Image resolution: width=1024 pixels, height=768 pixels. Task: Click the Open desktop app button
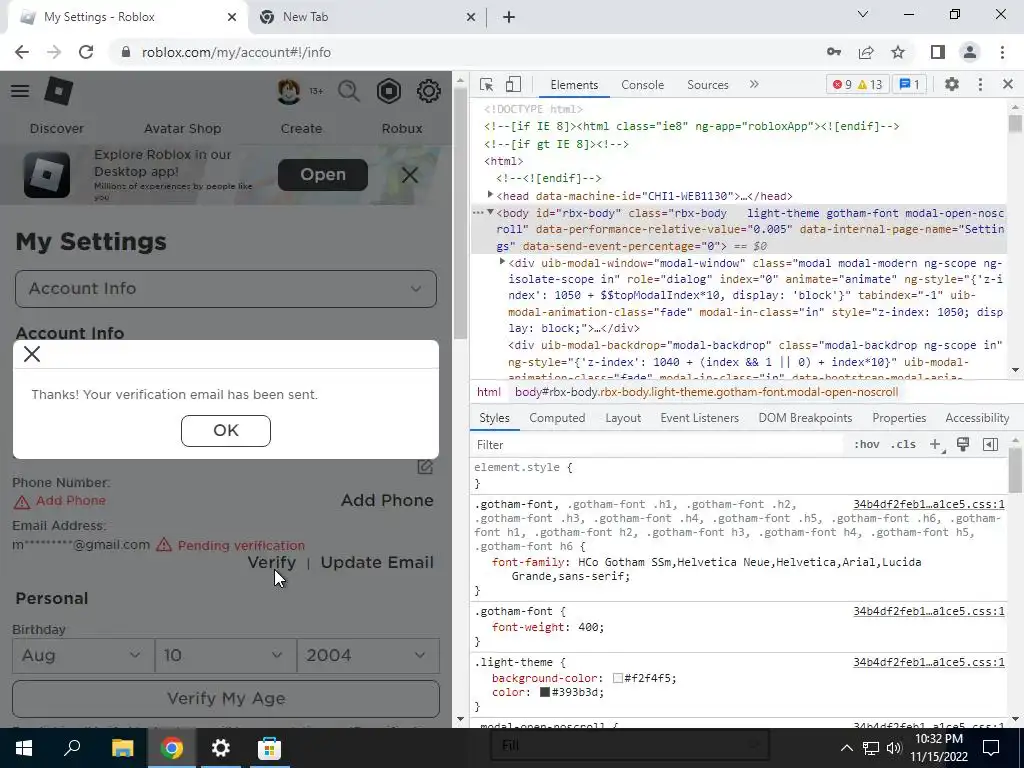[323, 175]
